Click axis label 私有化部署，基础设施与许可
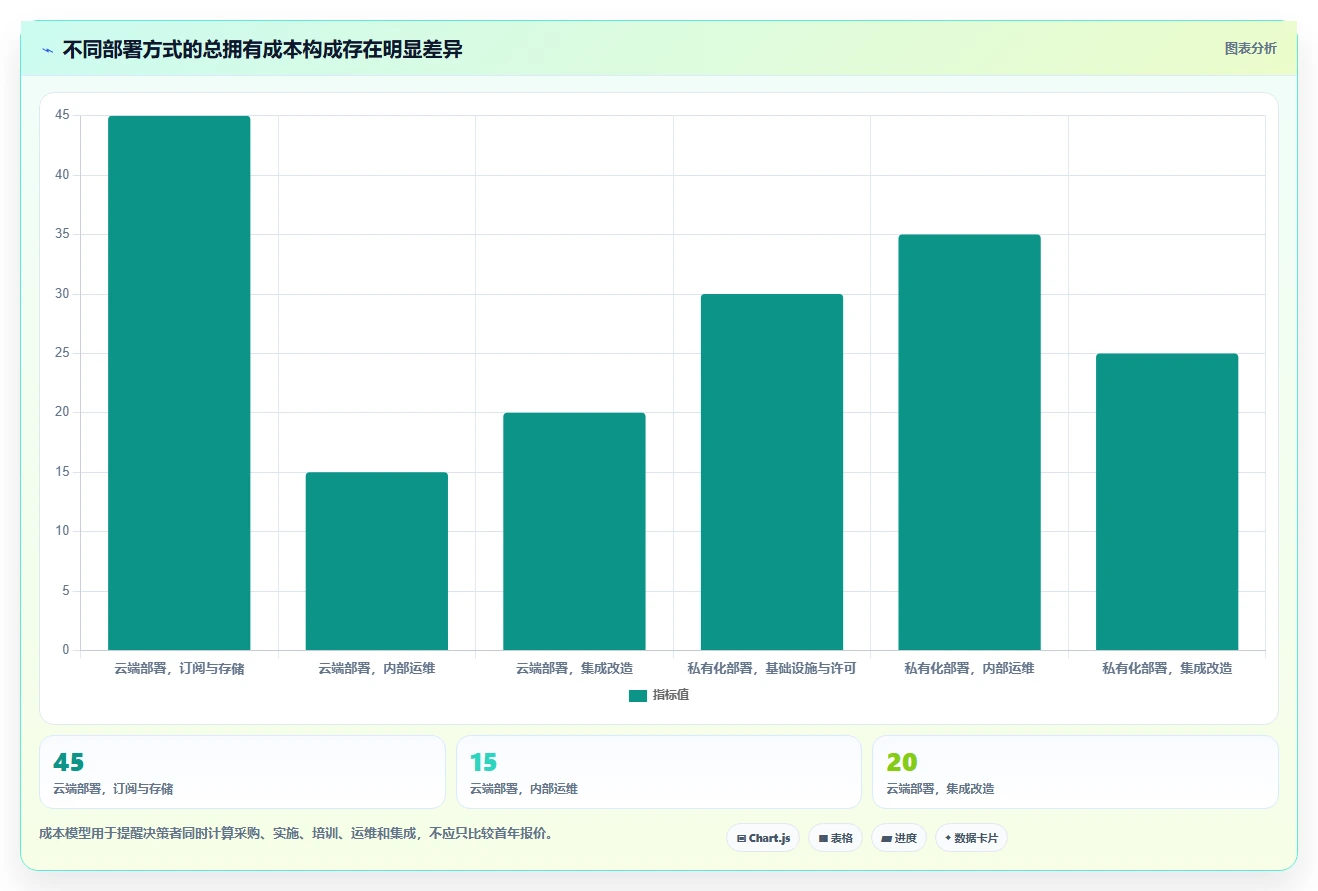1318x891 pixels. tap(772, 668)
